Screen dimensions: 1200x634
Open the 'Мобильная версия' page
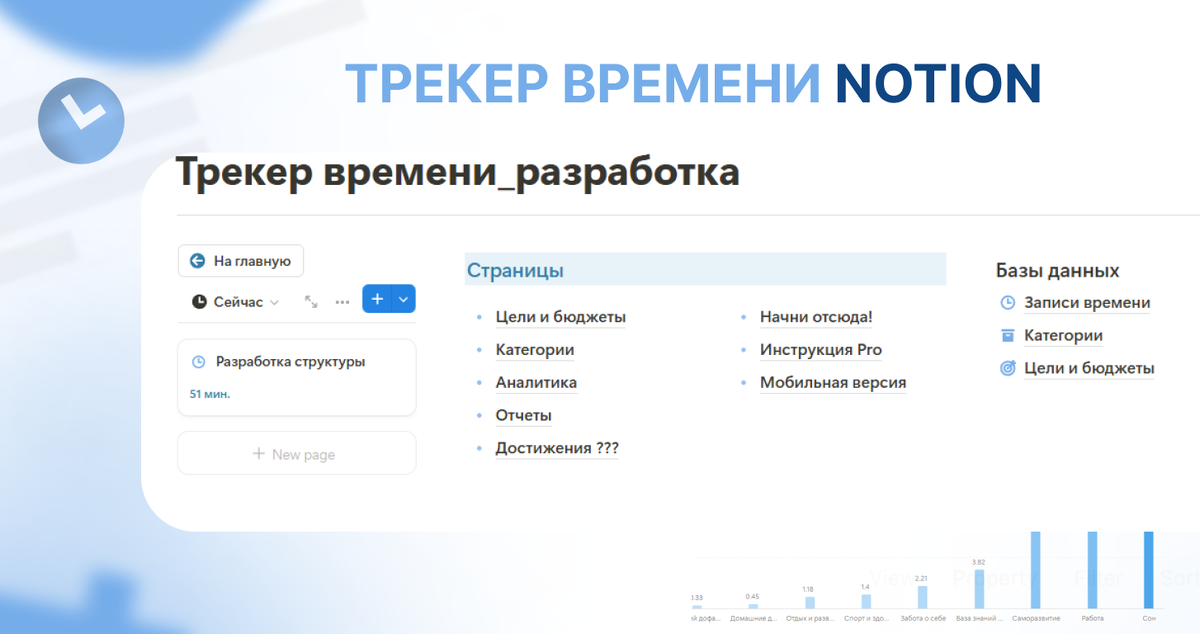[x=834, y=382]
